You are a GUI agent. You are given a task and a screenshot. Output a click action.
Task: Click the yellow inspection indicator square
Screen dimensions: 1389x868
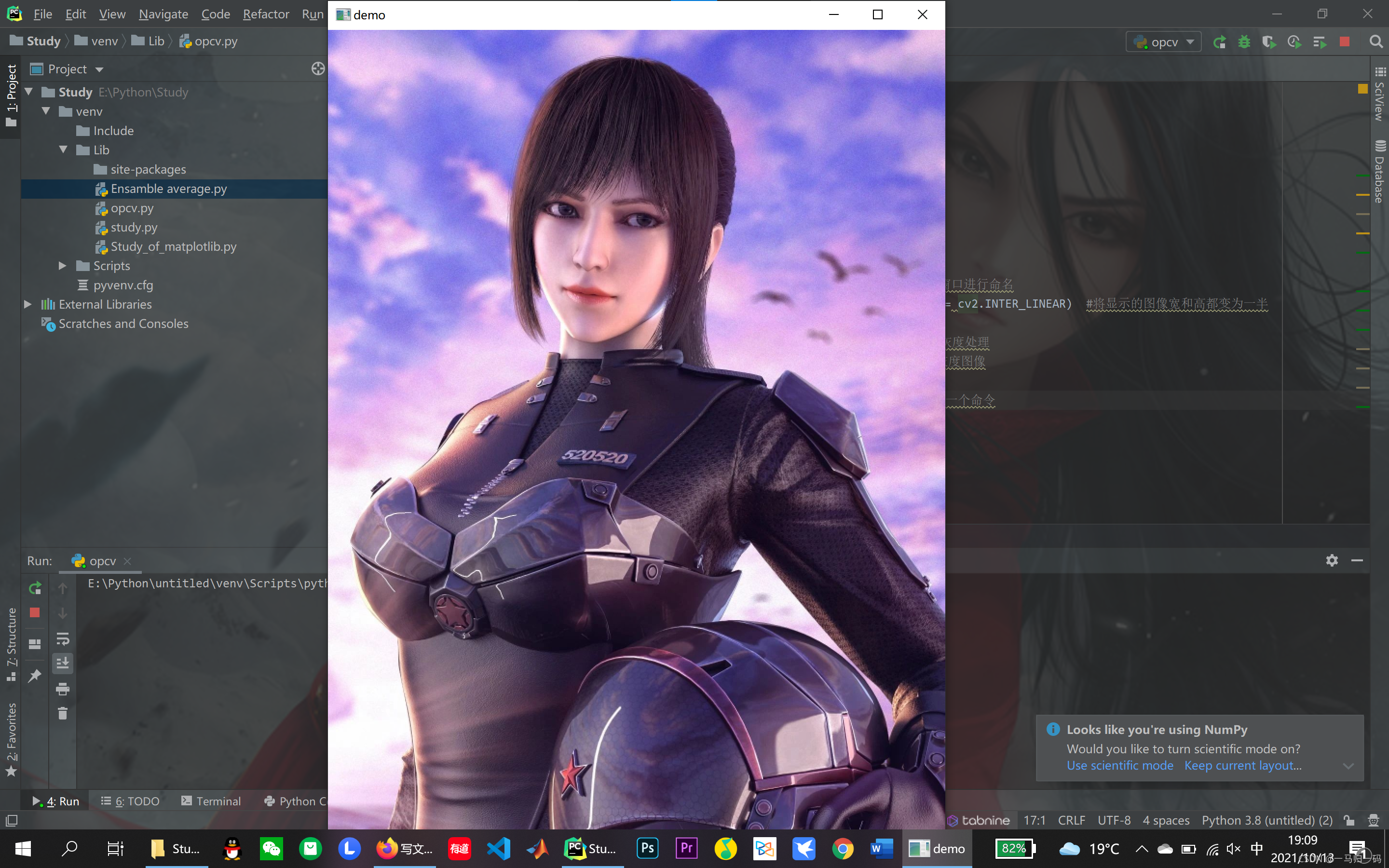click(x=1362, y=88)
